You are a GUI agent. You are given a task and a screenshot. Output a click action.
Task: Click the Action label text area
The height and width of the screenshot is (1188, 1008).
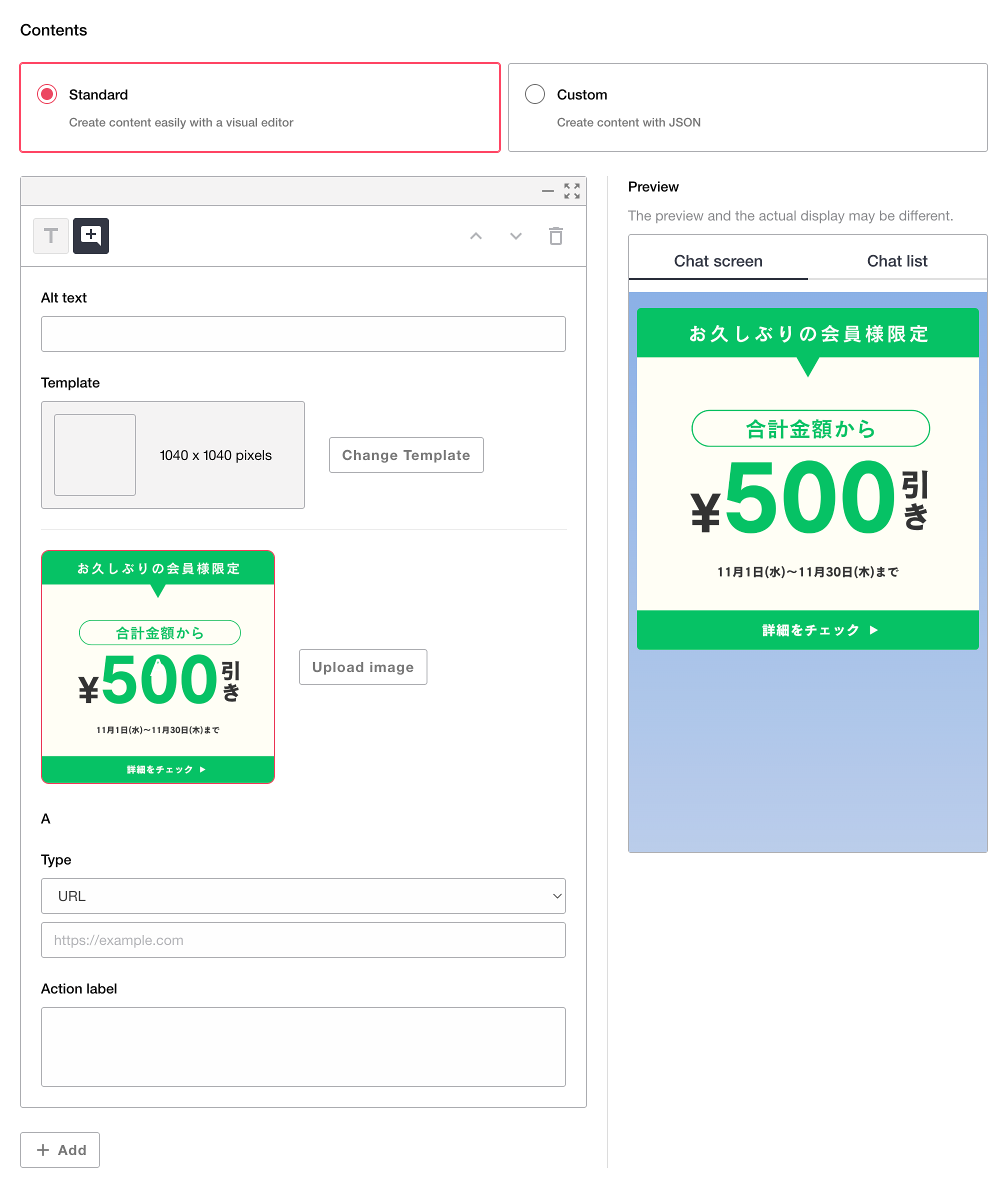[303, 1046]
